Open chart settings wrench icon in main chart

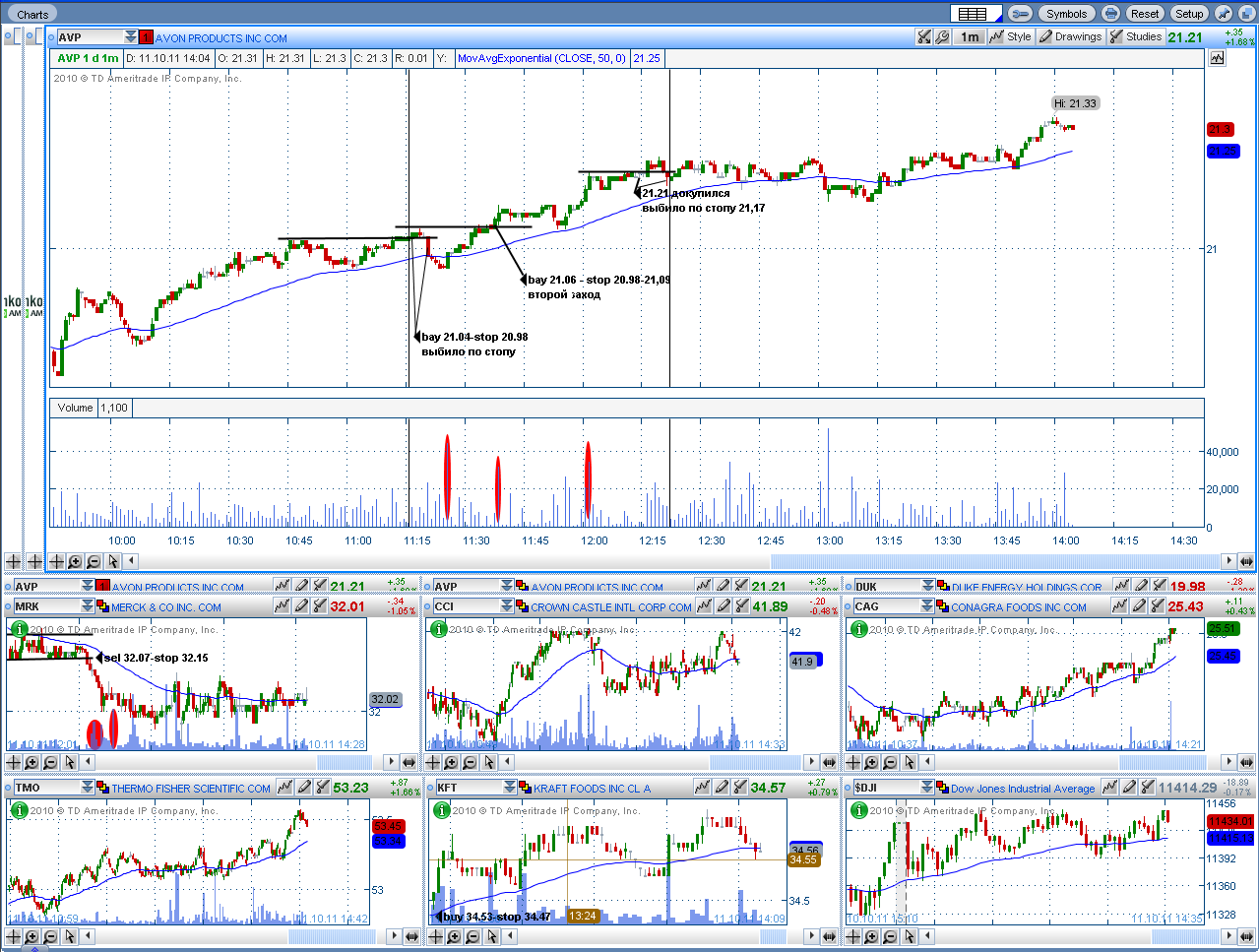[x=942, y=37]
